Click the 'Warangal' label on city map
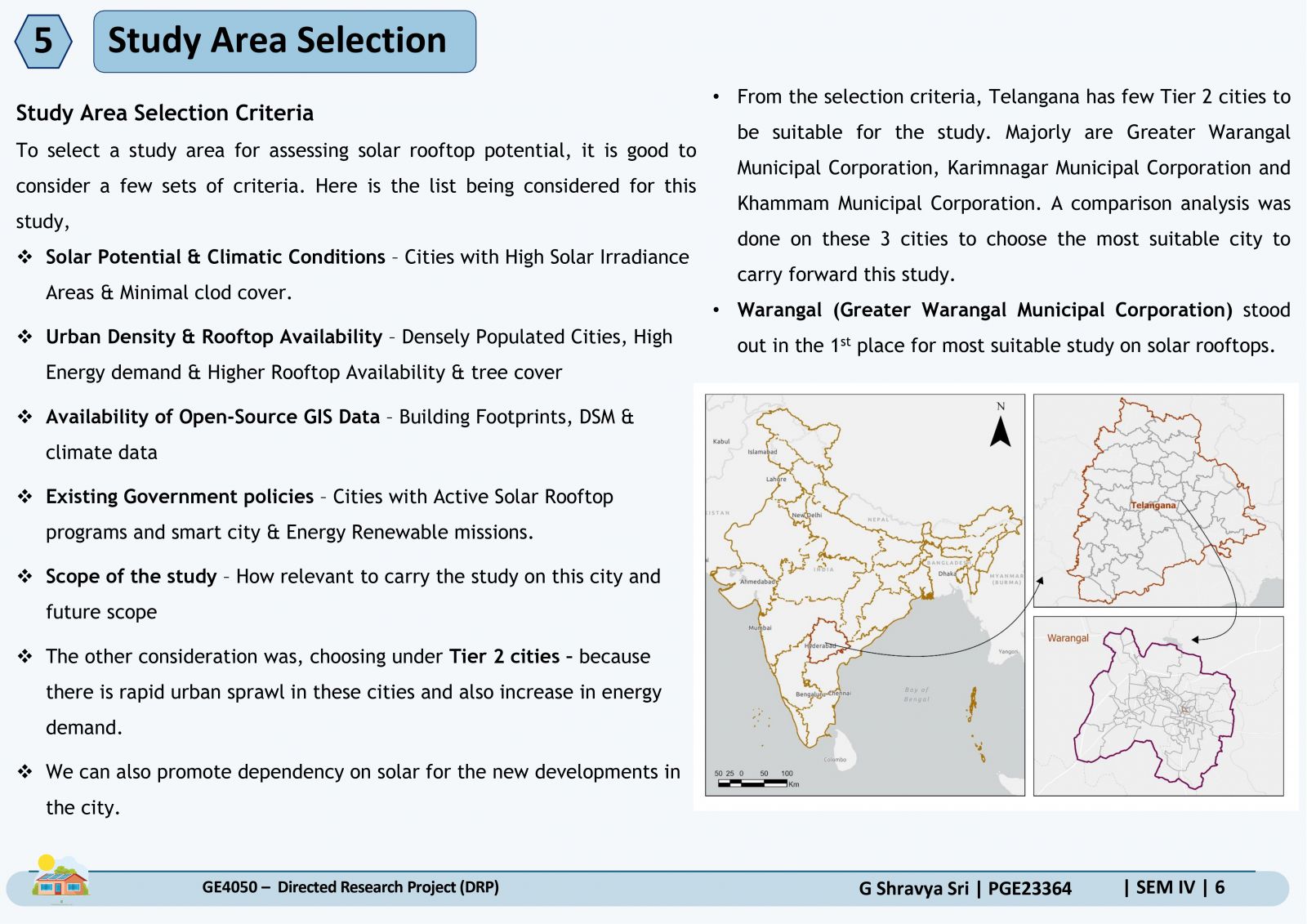Screen dimensions: 1307x924 1068,638
